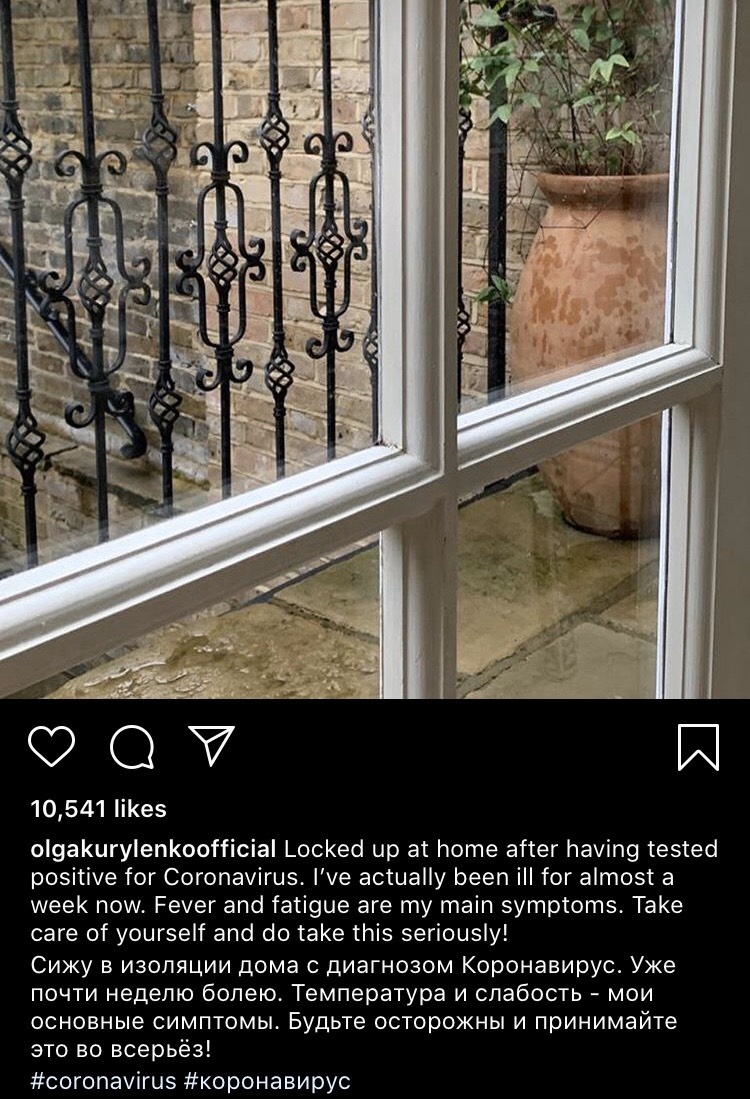The width and height of the screenshot is (750, 1099).
Task: Click the caption line ending 'this seriously!'
Action: tap(269, 934)
